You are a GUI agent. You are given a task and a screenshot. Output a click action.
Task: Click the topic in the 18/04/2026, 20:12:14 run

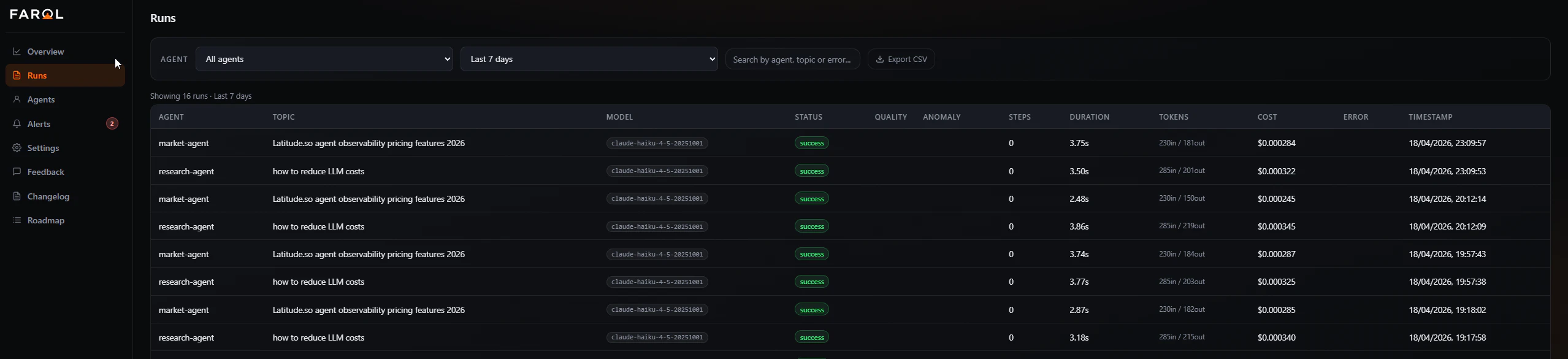369,199
